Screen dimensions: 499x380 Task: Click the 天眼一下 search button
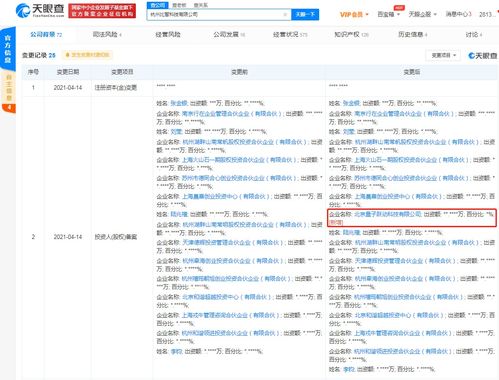[305, 14]
